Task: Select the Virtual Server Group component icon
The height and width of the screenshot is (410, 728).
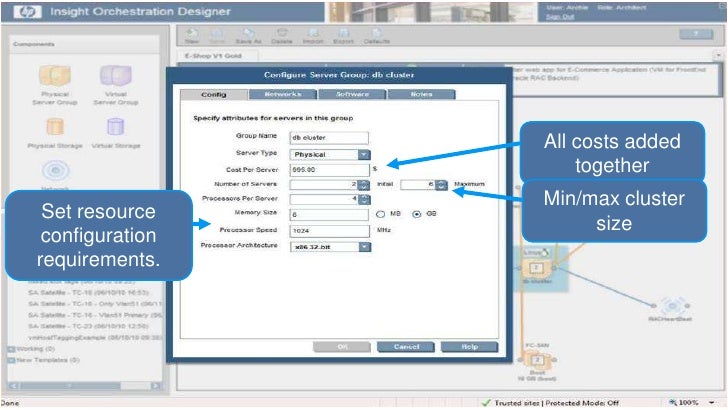Action: pos(116,76)
